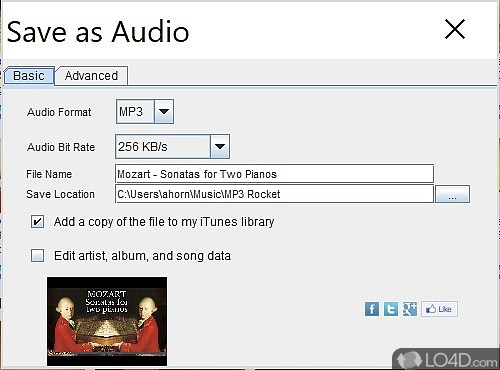Click the Facebook share icon

[x=372, y=309]
